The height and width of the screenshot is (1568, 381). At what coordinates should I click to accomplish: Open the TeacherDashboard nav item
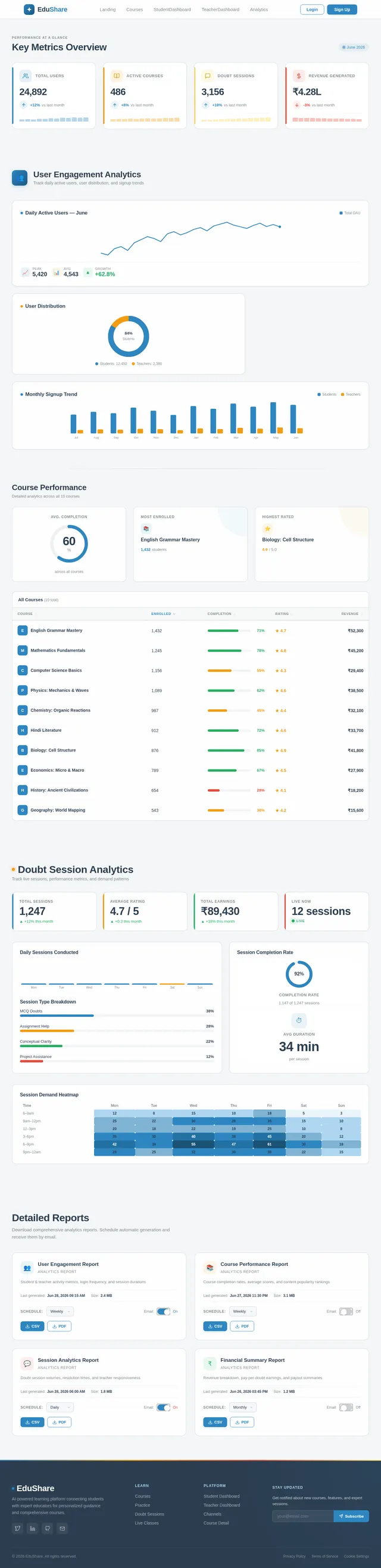pyautogui.click(x=220, y=10)
